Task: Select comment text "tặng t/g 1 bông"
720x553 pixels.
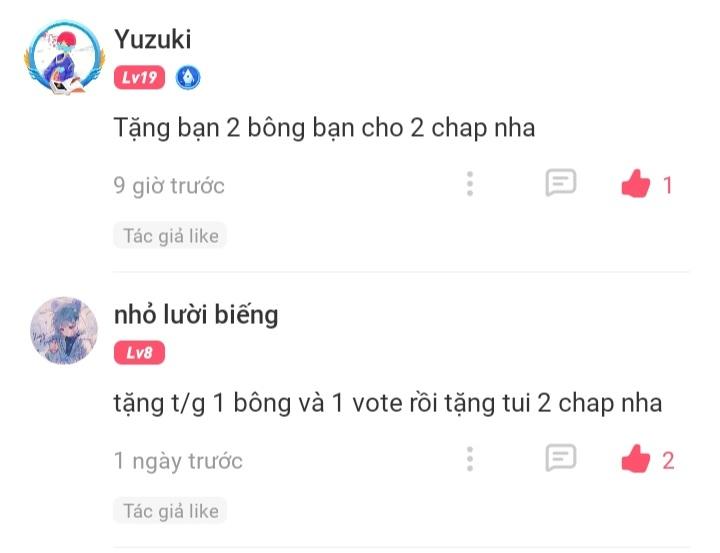Action: click(x=202, y=404)
